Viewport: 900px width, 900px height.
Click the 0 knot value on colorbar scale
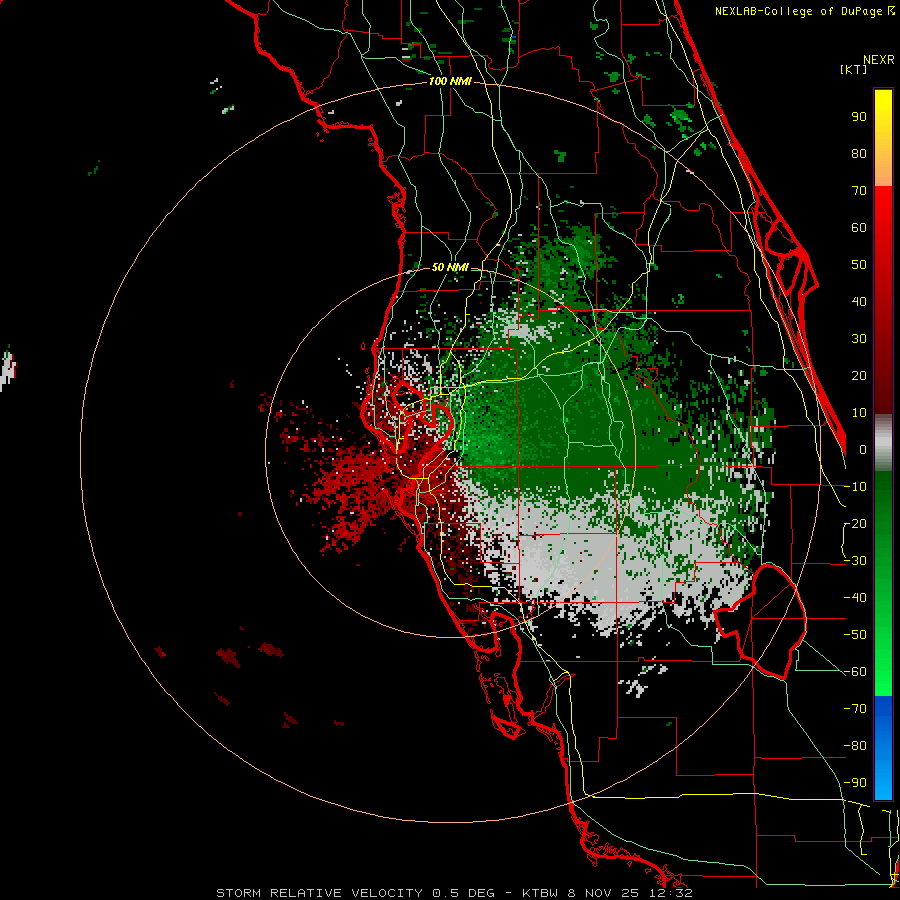(x=863, y=450)
